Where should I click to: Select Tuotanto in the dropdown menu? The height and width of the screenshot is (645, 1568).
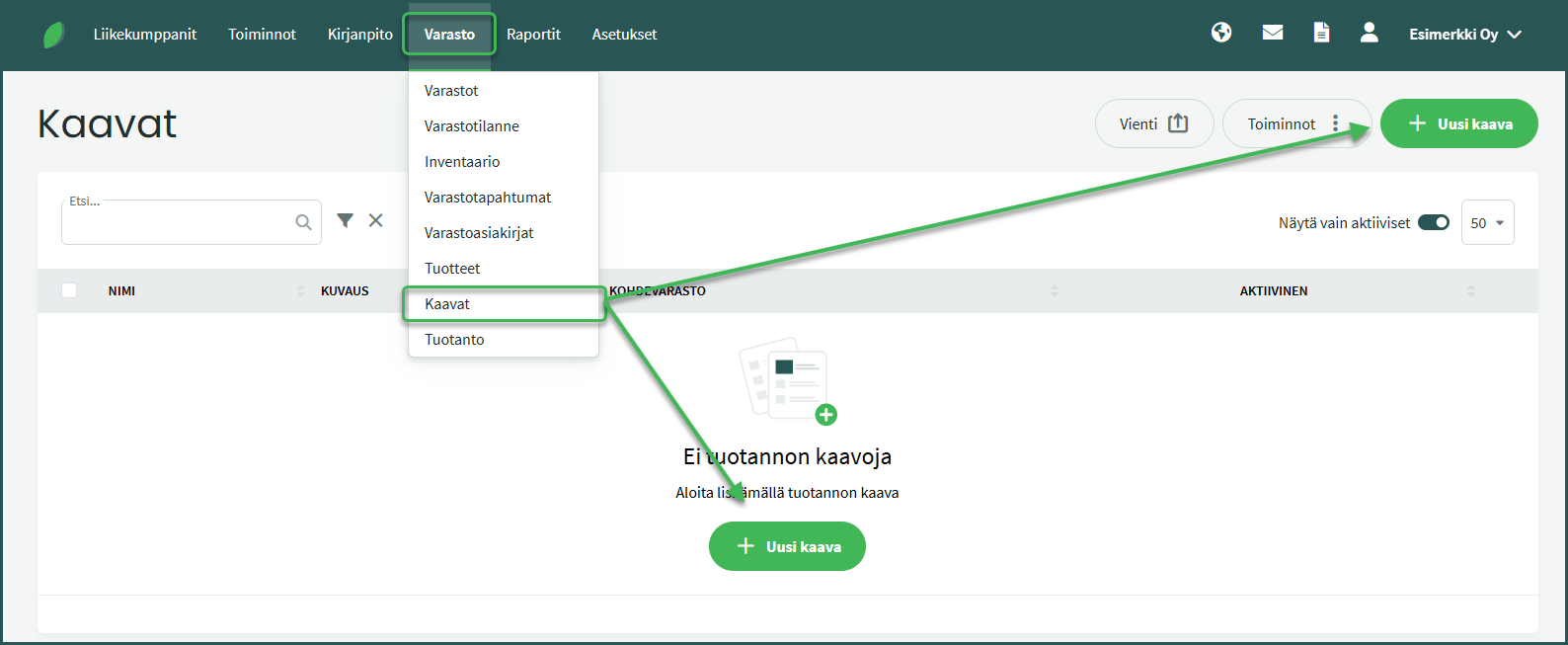454,340
